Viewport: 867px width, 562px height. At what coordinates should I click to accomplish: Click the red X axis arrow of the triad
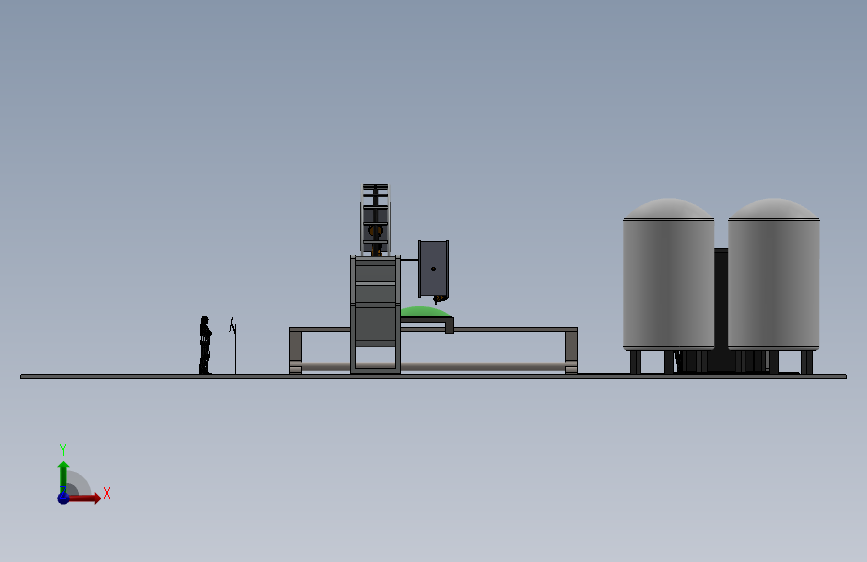(x=84, y=498)
